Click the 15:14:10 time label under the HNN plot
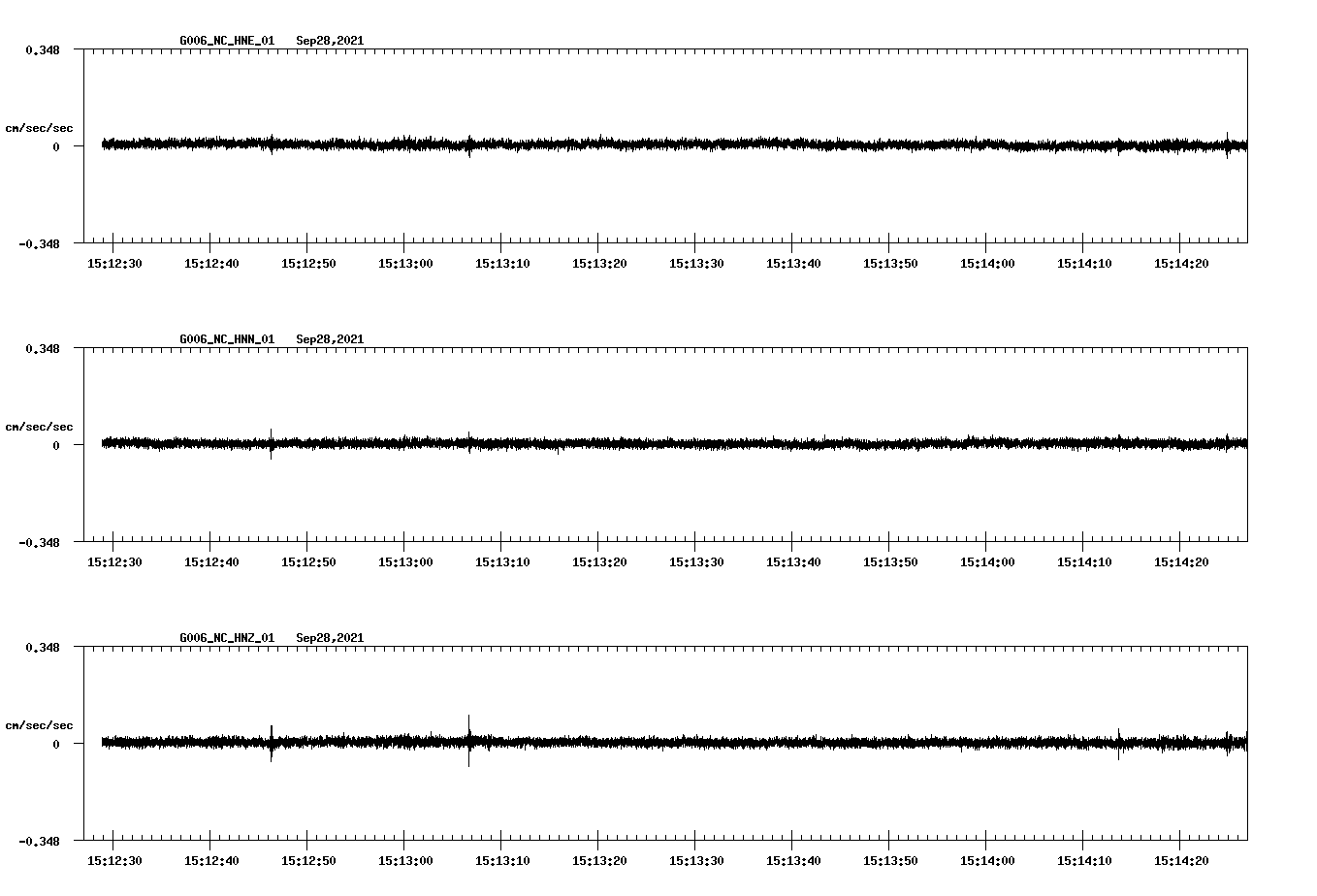The image size is (1317, 896). click(x=1084, y=561)
